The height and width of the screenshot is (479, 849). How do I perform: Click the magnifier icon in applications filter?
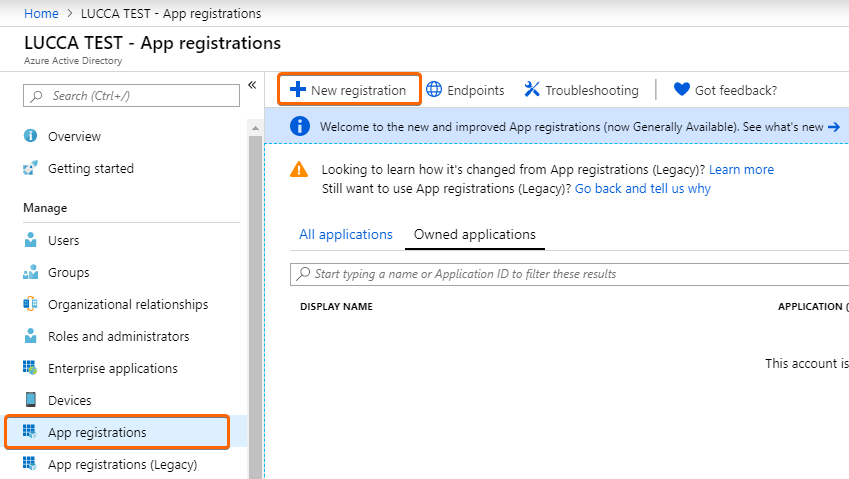pos(304,273)
